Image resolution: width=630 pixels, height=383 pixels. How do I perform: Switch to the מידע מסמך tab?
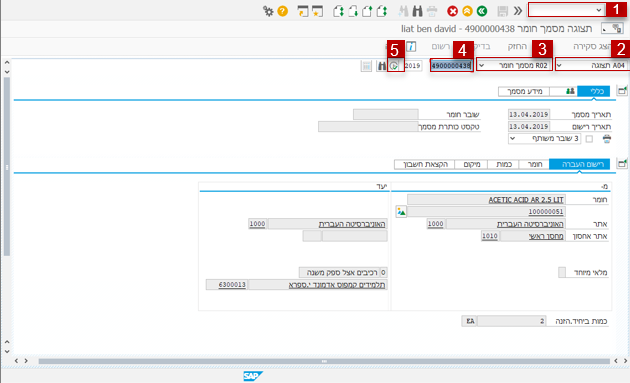coord(524,91)
